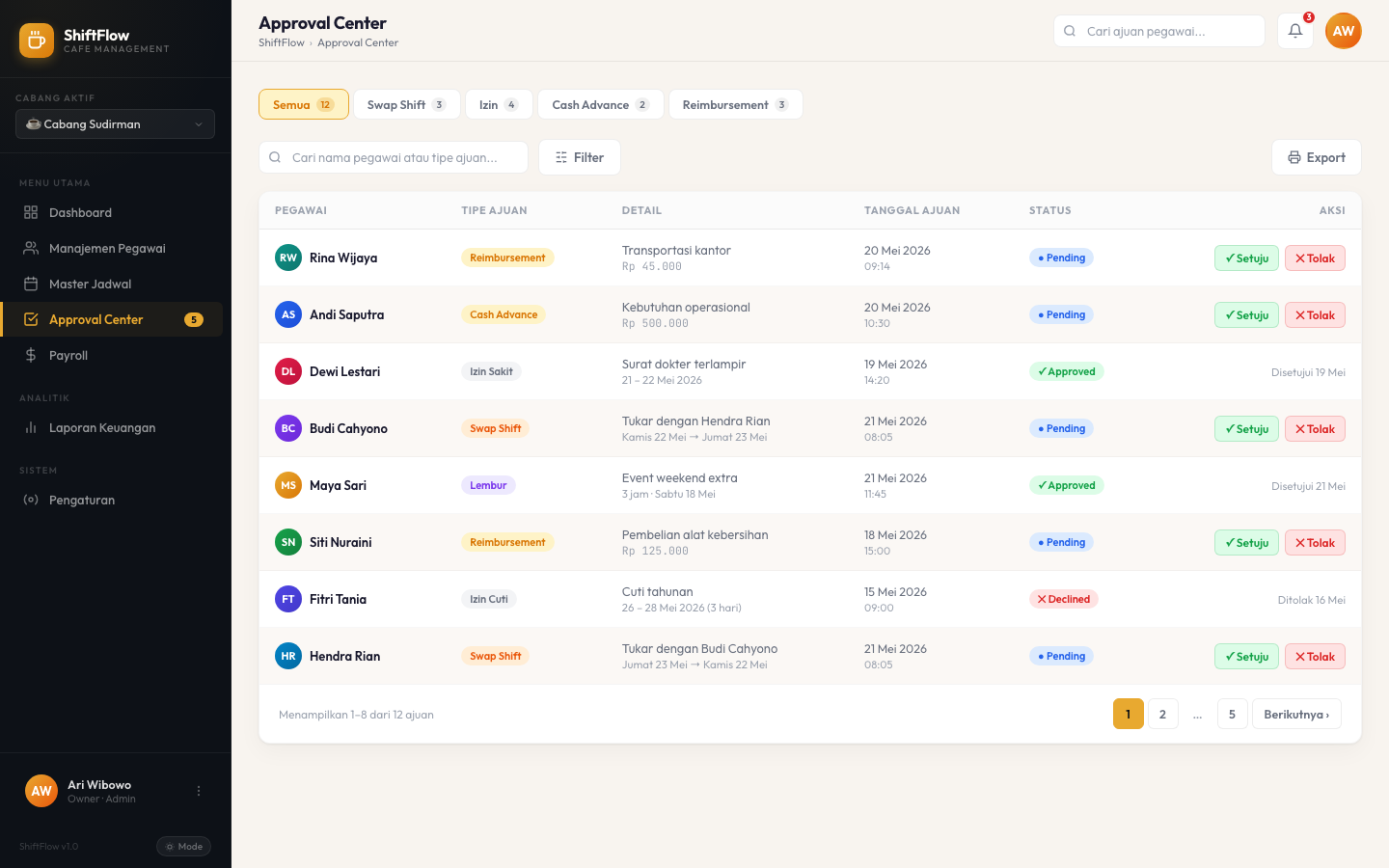Expand the Cabang Sudirman branch dropdown
1389x868 pixels.
click(115, 124)
